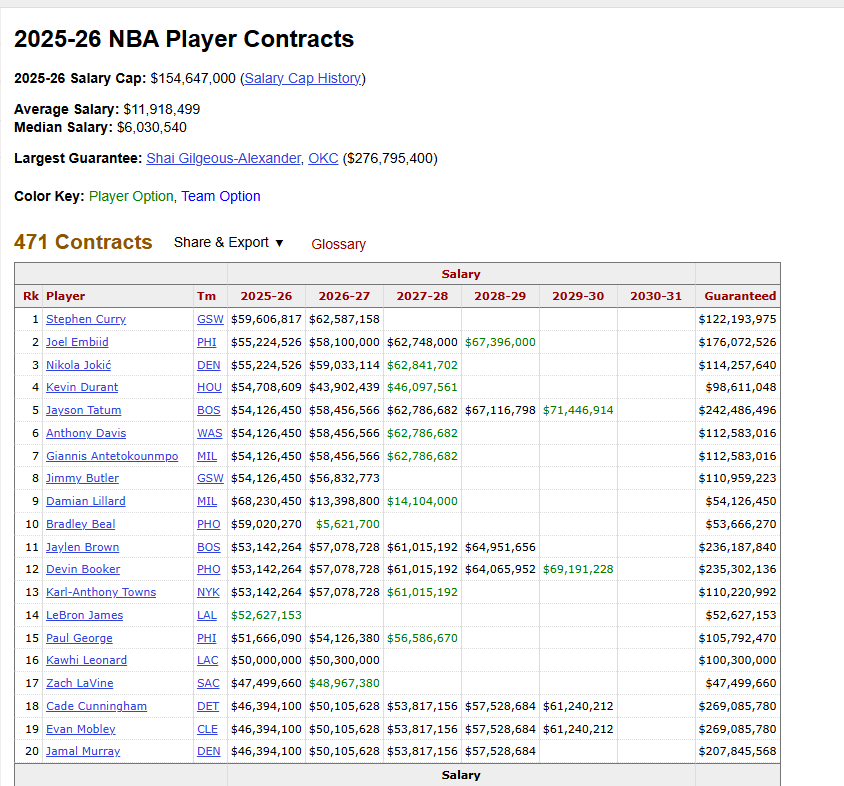
Task: Open Joel Embiid player link
Action: click(78, 342)
